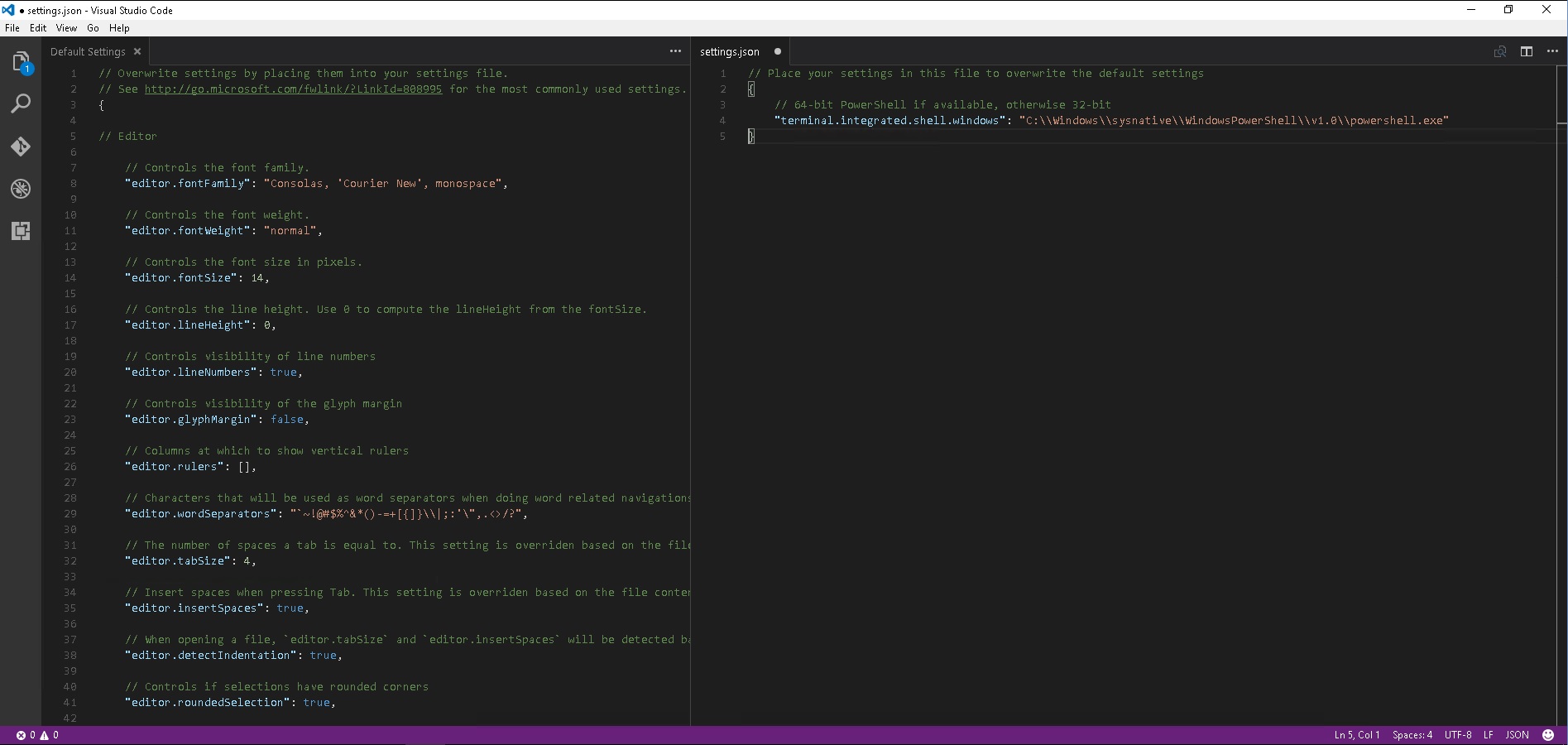Click the "editor.fontSize" setting key
The image size is (1568, 745).
point(180,277)
